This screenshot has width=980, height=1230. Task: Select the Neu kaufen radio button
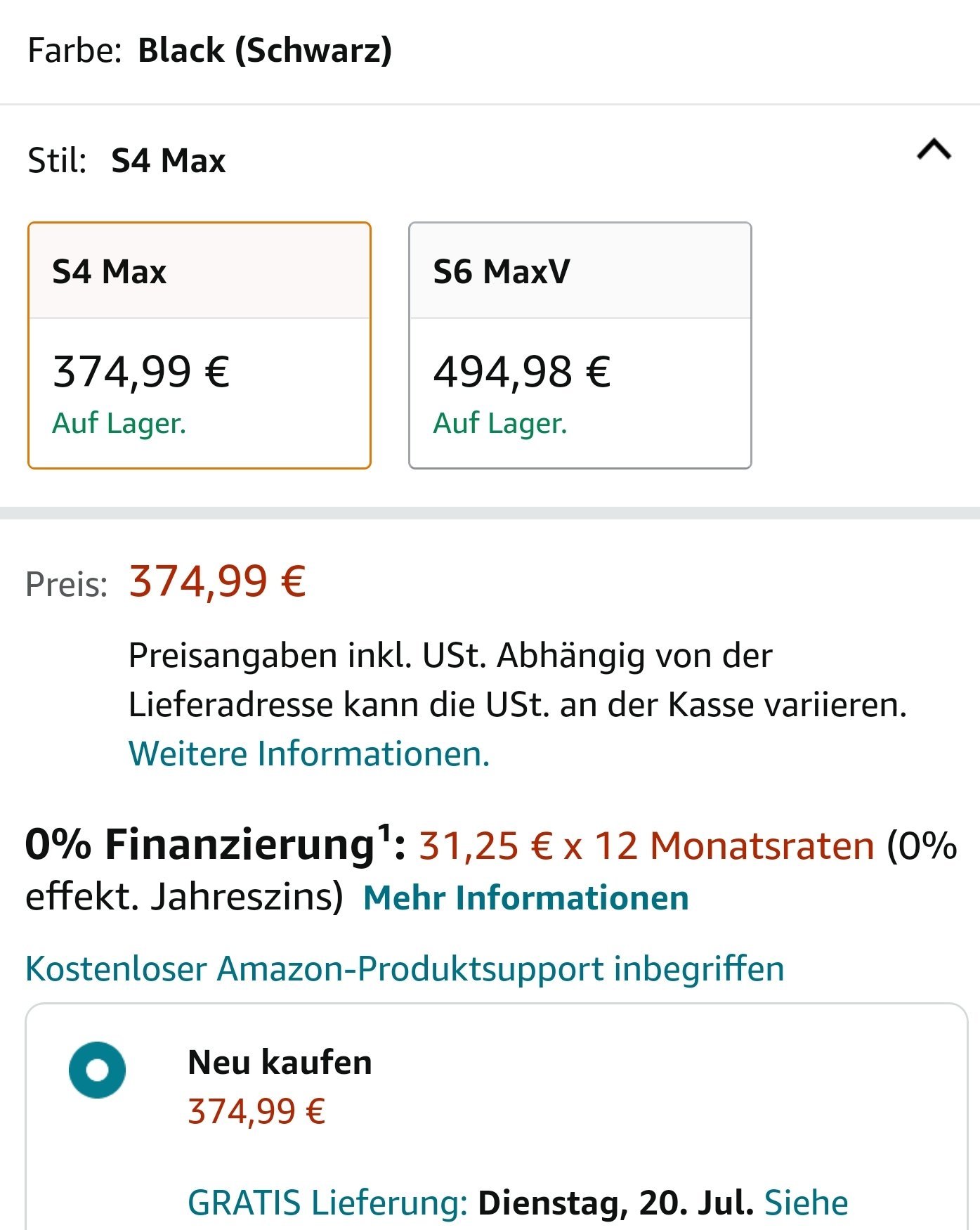97,1070
